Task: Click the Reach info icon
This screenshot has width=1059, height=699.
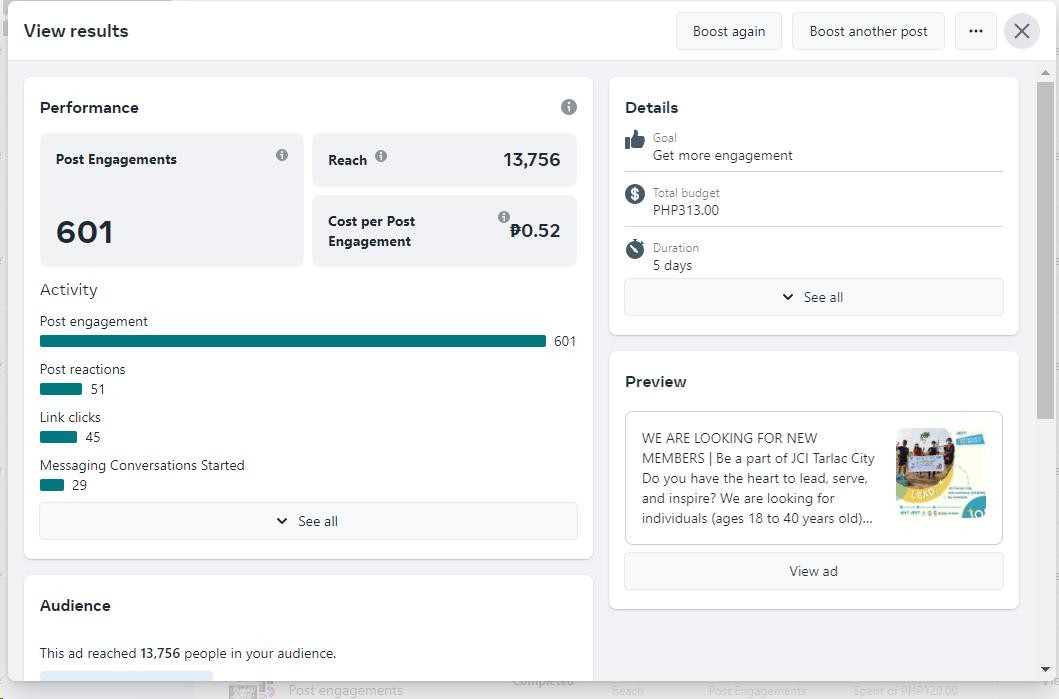Action: pos(381,156)
